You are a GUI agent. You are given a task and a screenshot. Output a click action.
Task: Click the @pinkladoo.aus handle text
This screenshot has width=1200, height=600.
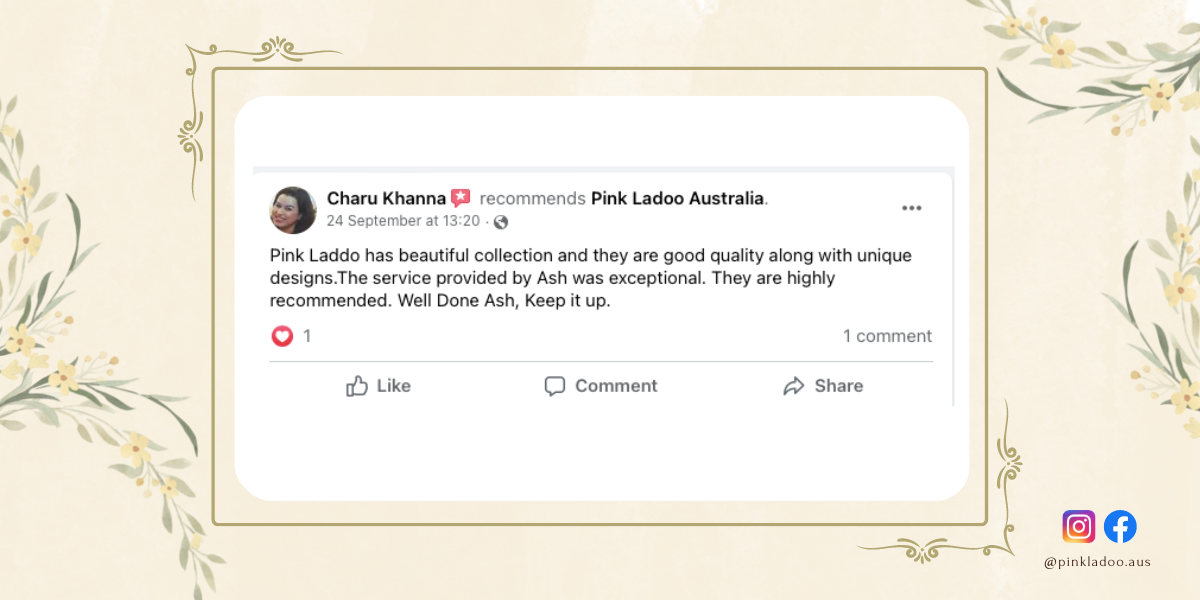pyautogui.click(x=1097, y=562)
